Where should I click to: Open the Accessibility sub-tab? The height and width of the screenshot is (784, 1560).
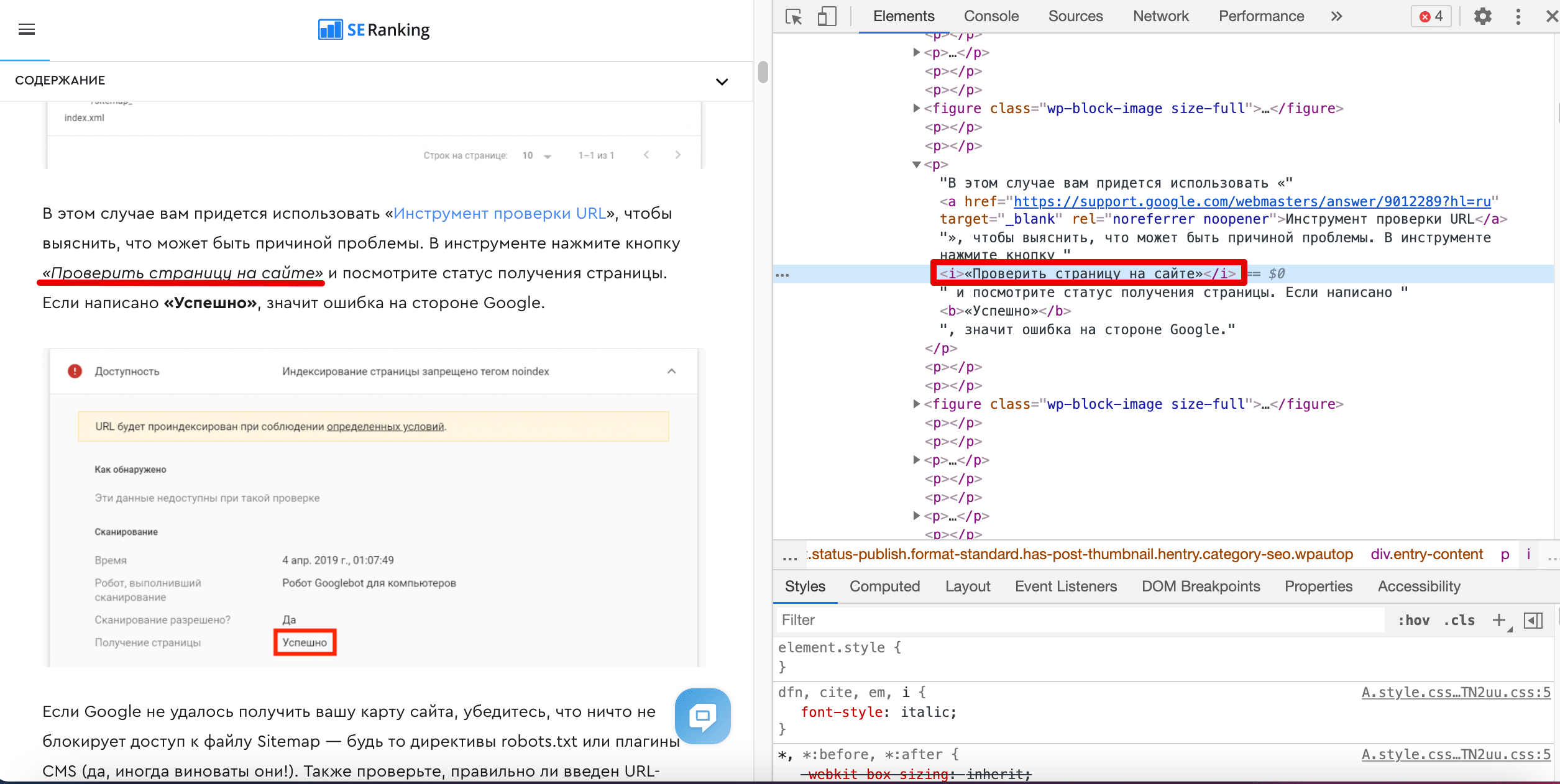[1419, 586]
